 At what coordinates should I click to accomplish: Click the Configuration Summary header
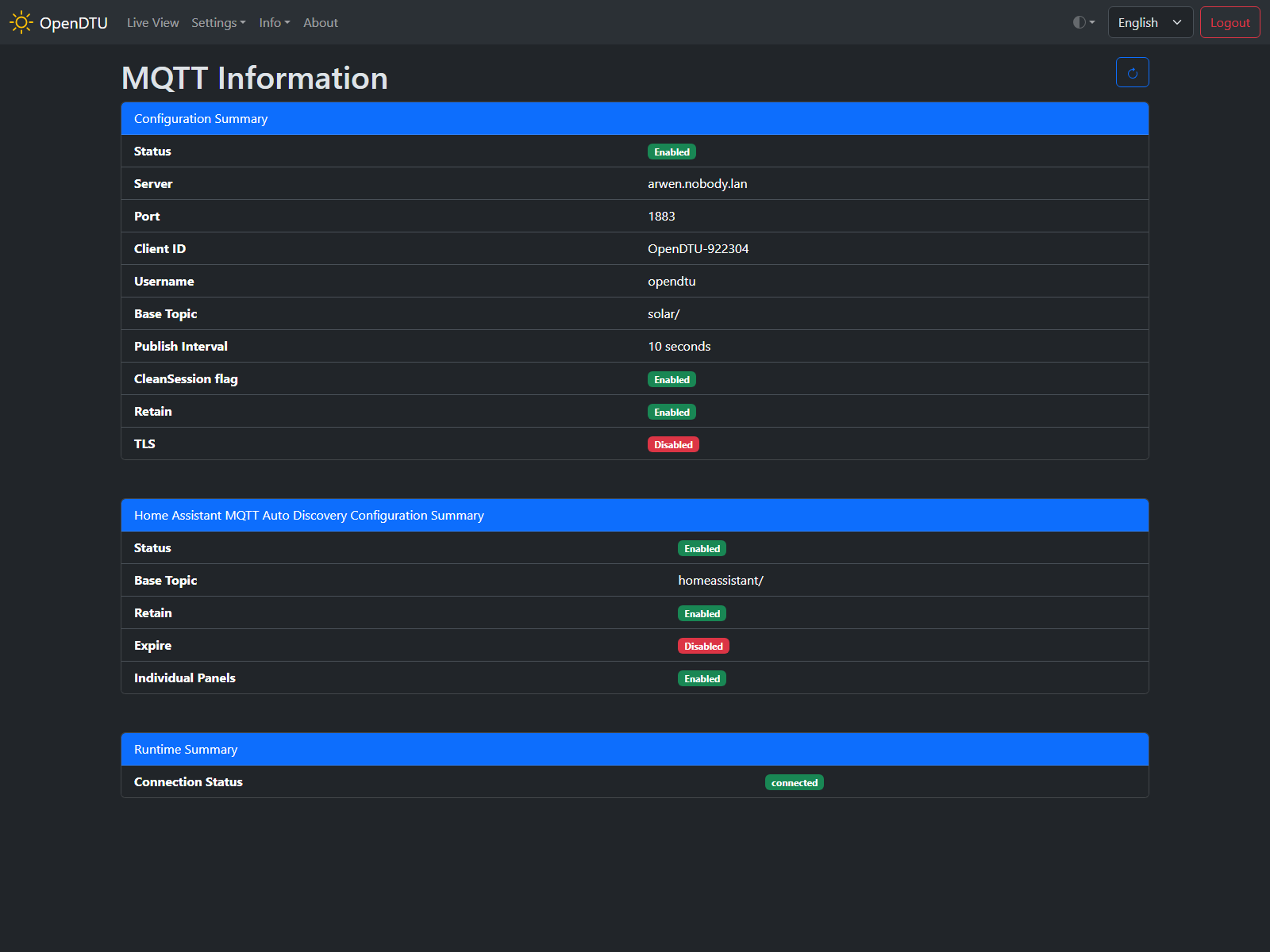pos(635,118)
